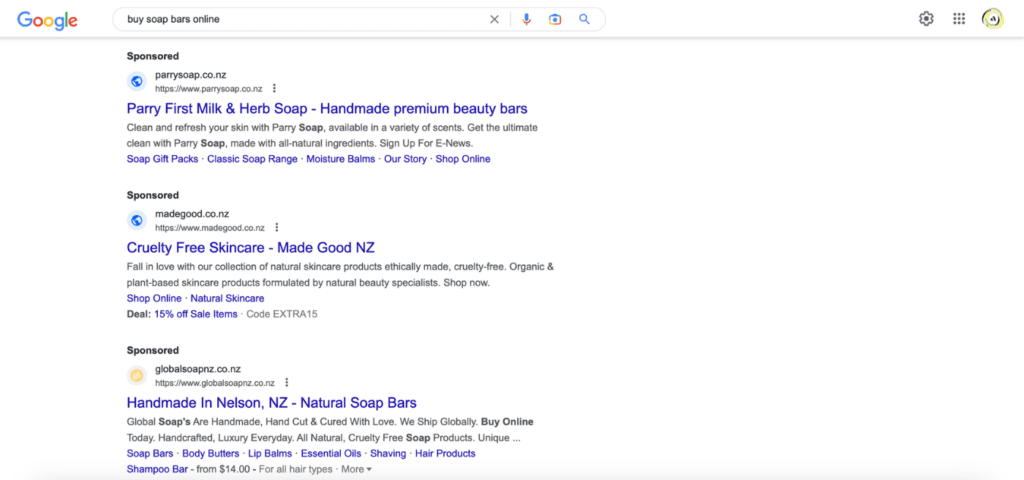Open ad options menu beside parrysoap.co.nz URL
1024x480 pixels.
pos(274,88)
